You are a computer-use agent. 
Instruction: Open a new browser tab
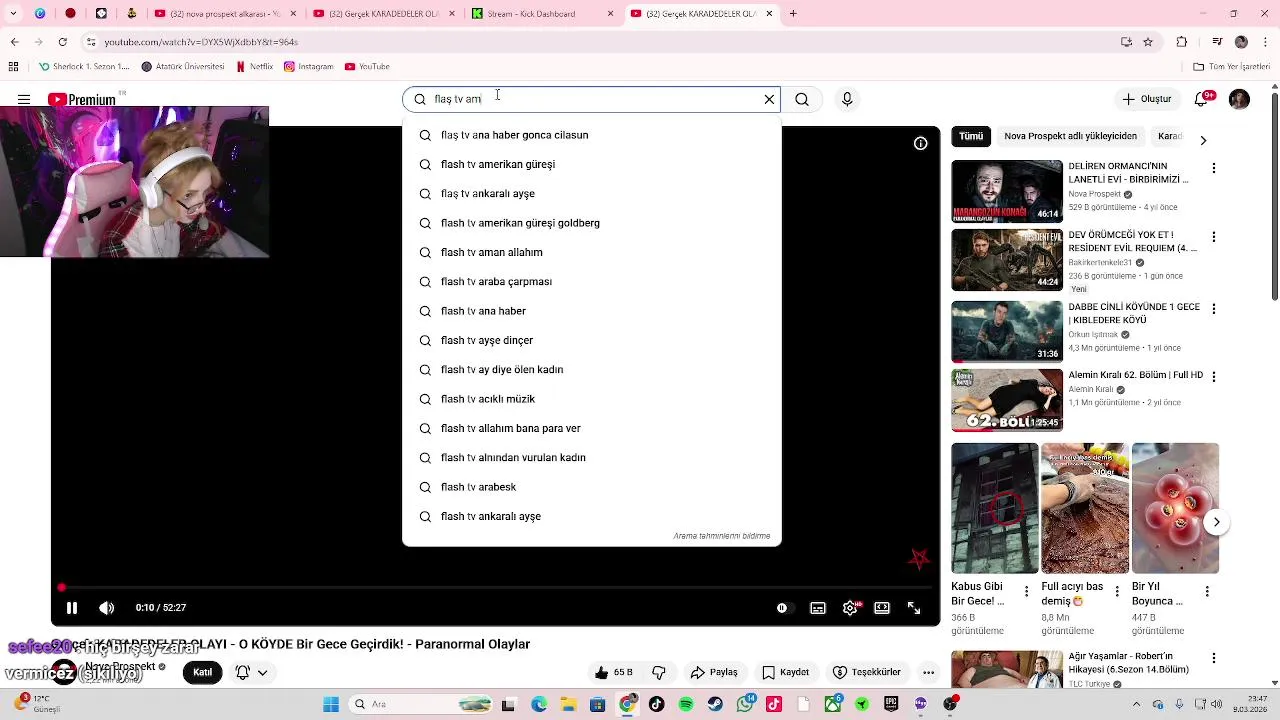793,14
